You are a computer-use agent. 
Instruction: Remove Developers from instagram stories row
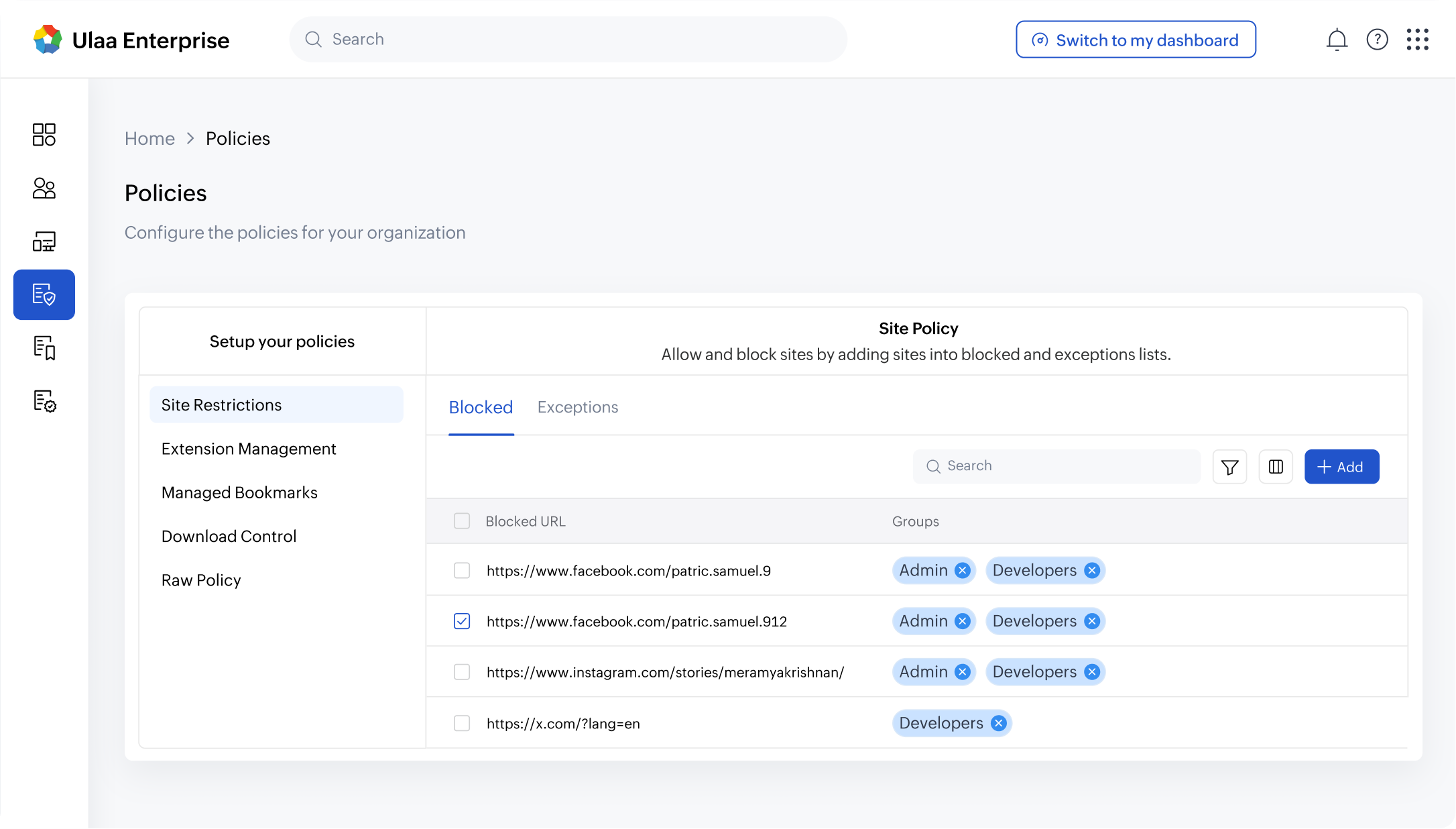pos(1092,672)
